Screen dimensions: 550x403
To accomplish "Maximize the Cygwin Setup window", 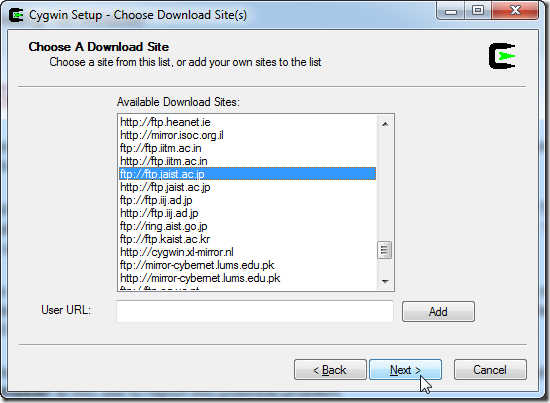I will [478, 11].
